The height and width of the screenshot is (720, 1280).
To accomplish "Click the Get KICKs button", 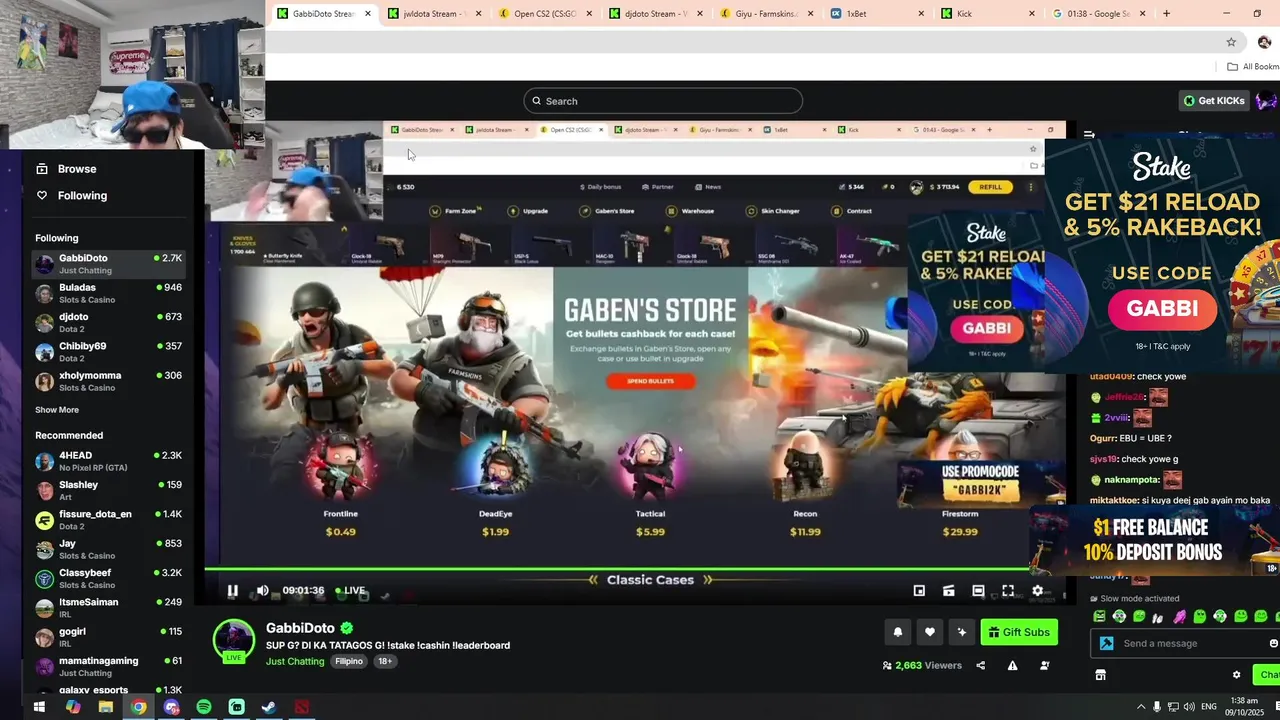I will tap(1214, 101).
